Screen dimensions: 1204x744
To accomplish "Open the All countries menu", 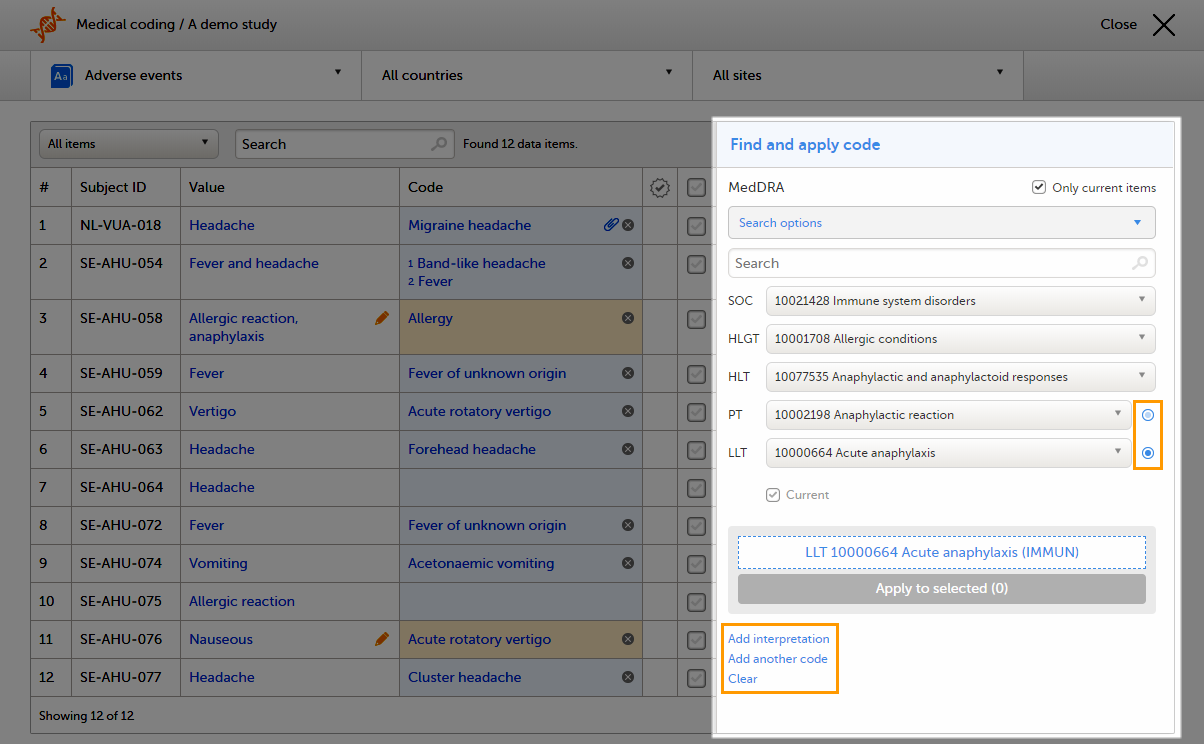I will [526, 75].
